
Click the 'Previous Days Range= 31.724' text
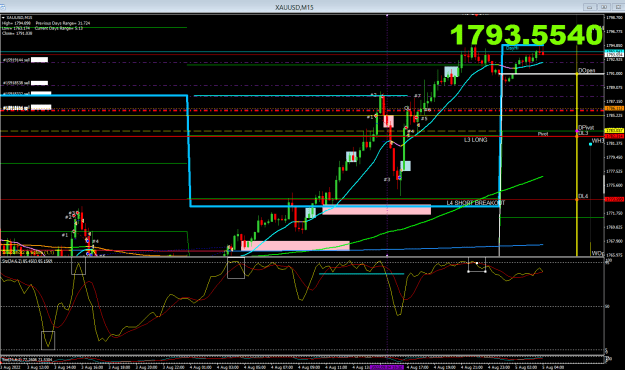pyautogui.click(x=63, y=23)
